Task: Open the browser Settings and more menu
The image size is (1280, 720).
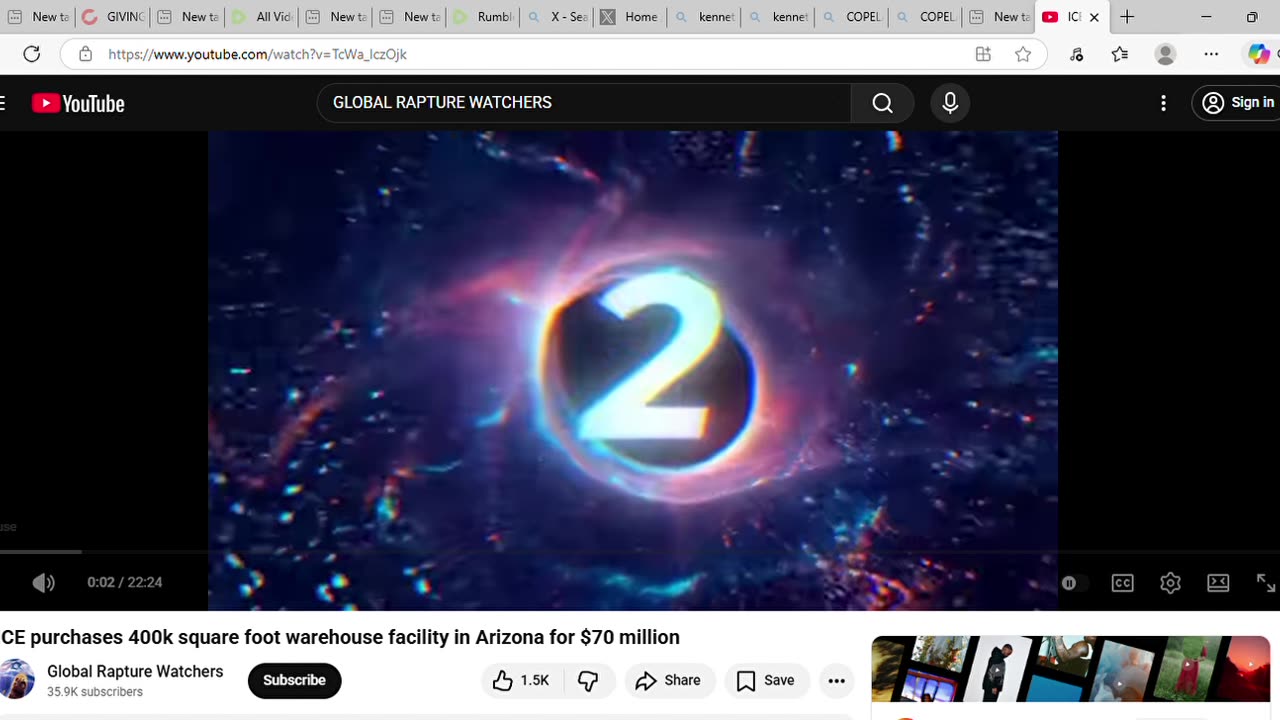Action: (1211, 54)
